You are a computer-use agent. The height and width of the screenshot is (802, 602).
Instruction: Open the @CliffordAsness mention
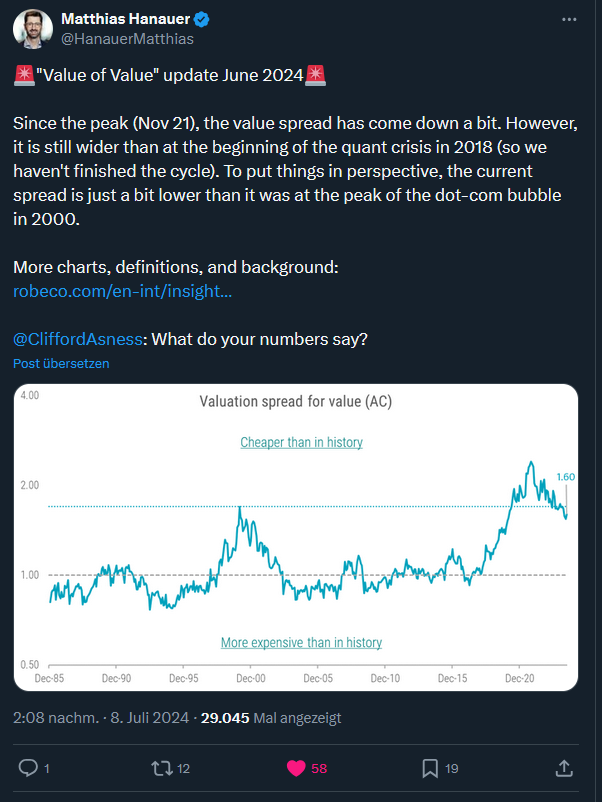78,339
